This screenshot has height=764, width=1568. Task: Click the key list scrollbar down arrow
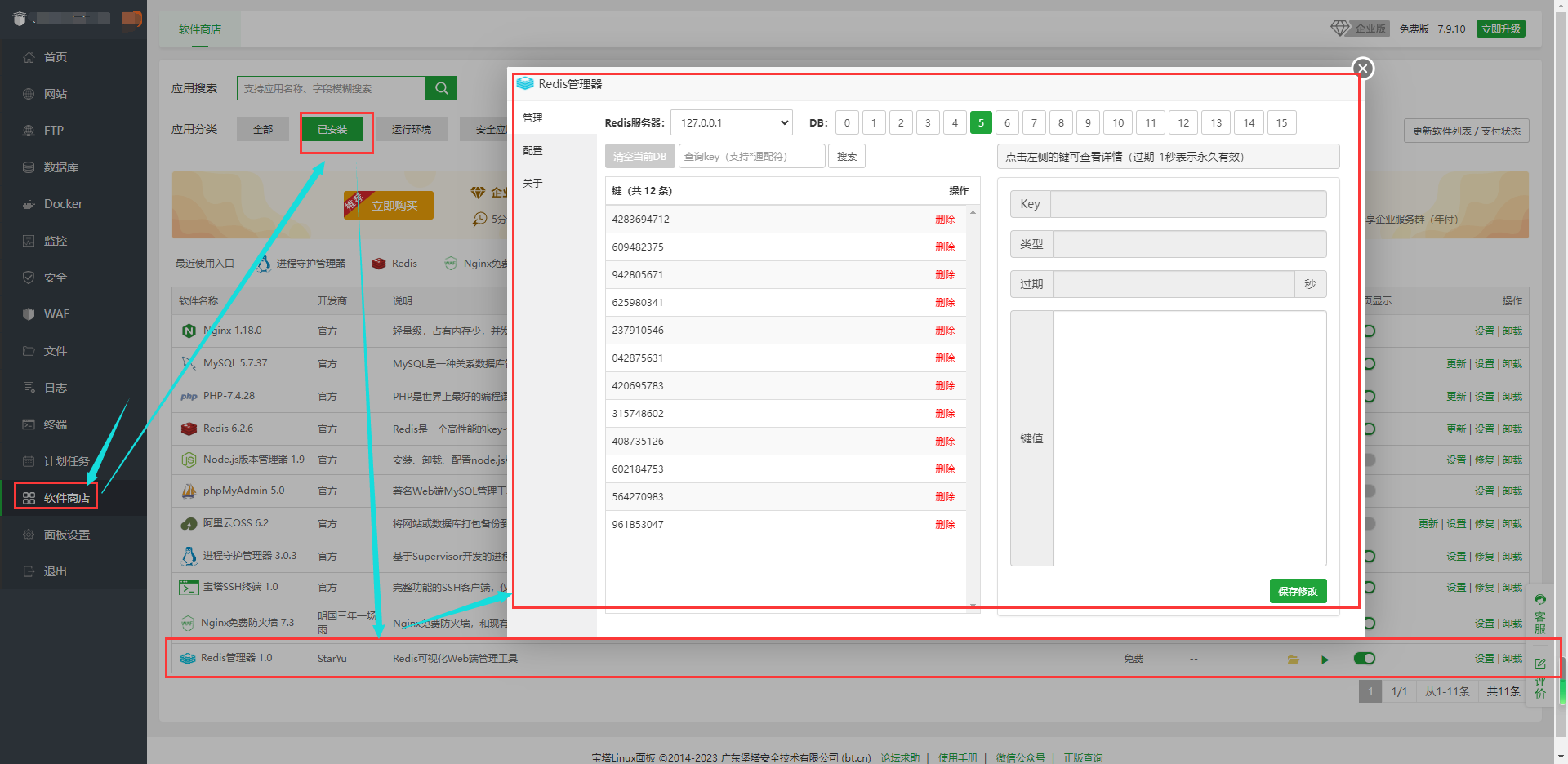pos(973,606)
